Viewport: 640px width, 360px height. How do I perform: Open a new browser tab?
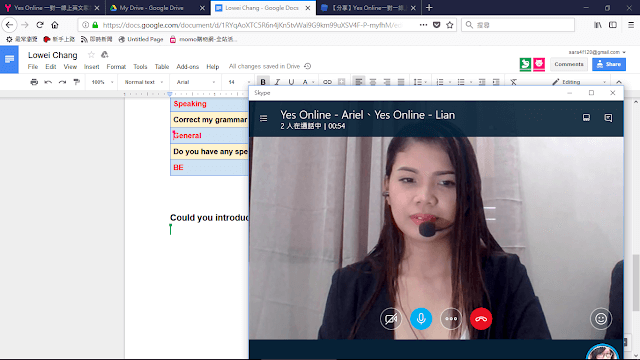point(429,8)
